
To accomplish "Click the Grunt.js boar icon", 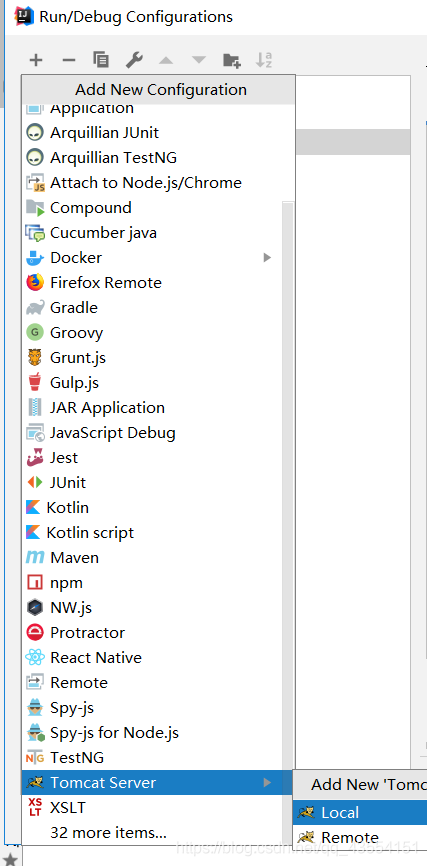I will tap(35, 358).
